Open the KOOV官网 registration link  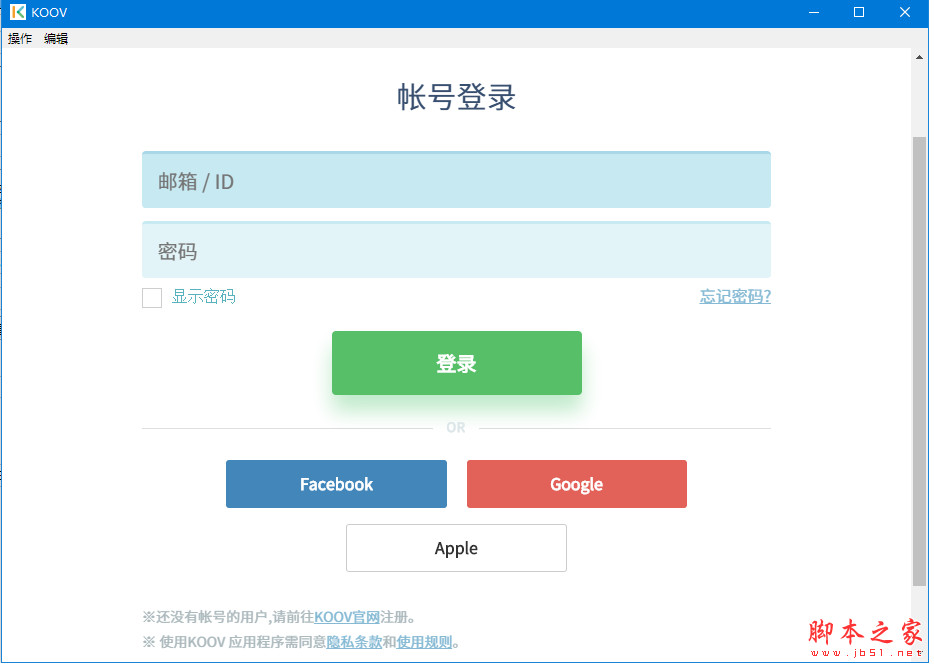pyautogui.click(x=347, y=617)
